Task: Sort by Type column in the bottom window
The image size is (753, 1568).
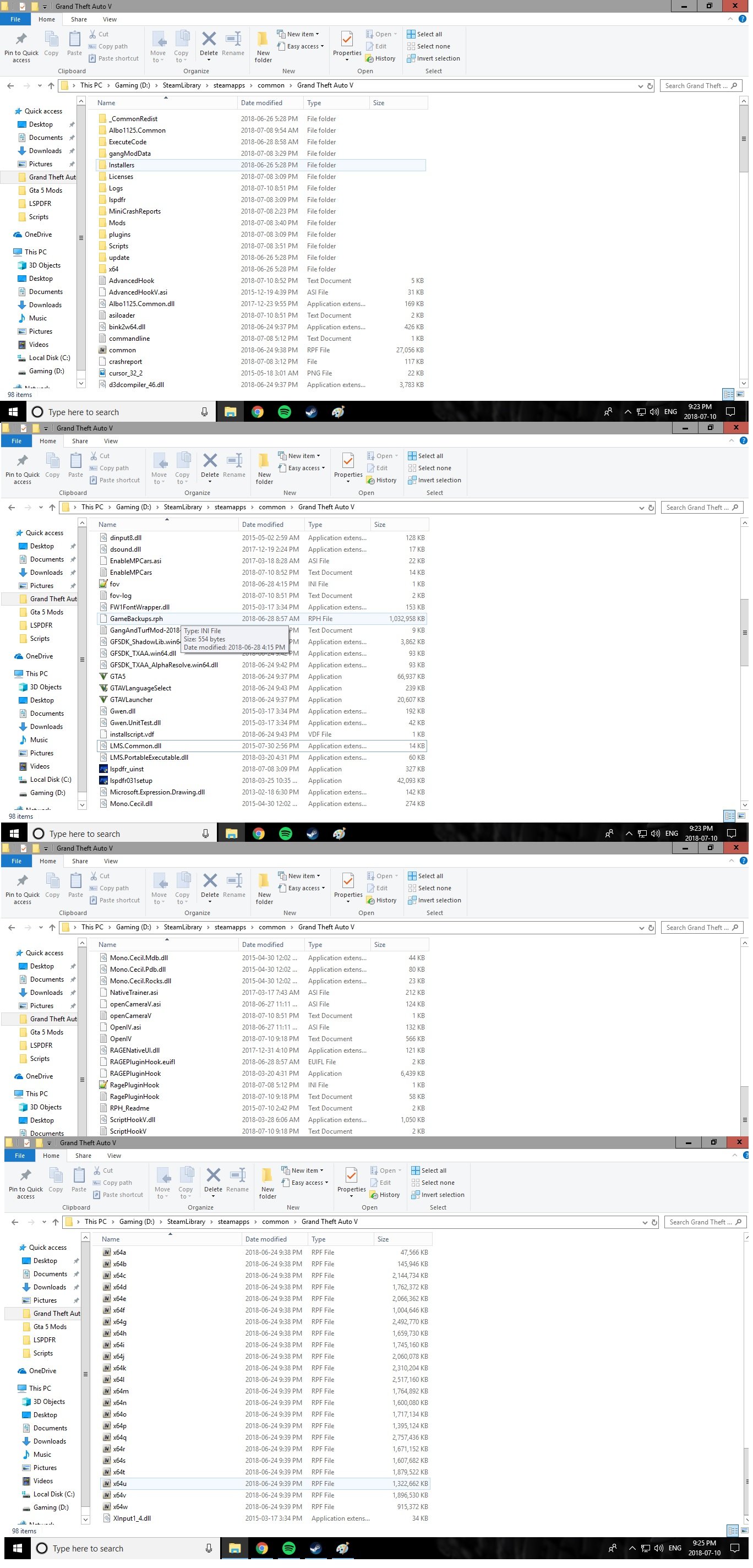Action: point(341,1239)
